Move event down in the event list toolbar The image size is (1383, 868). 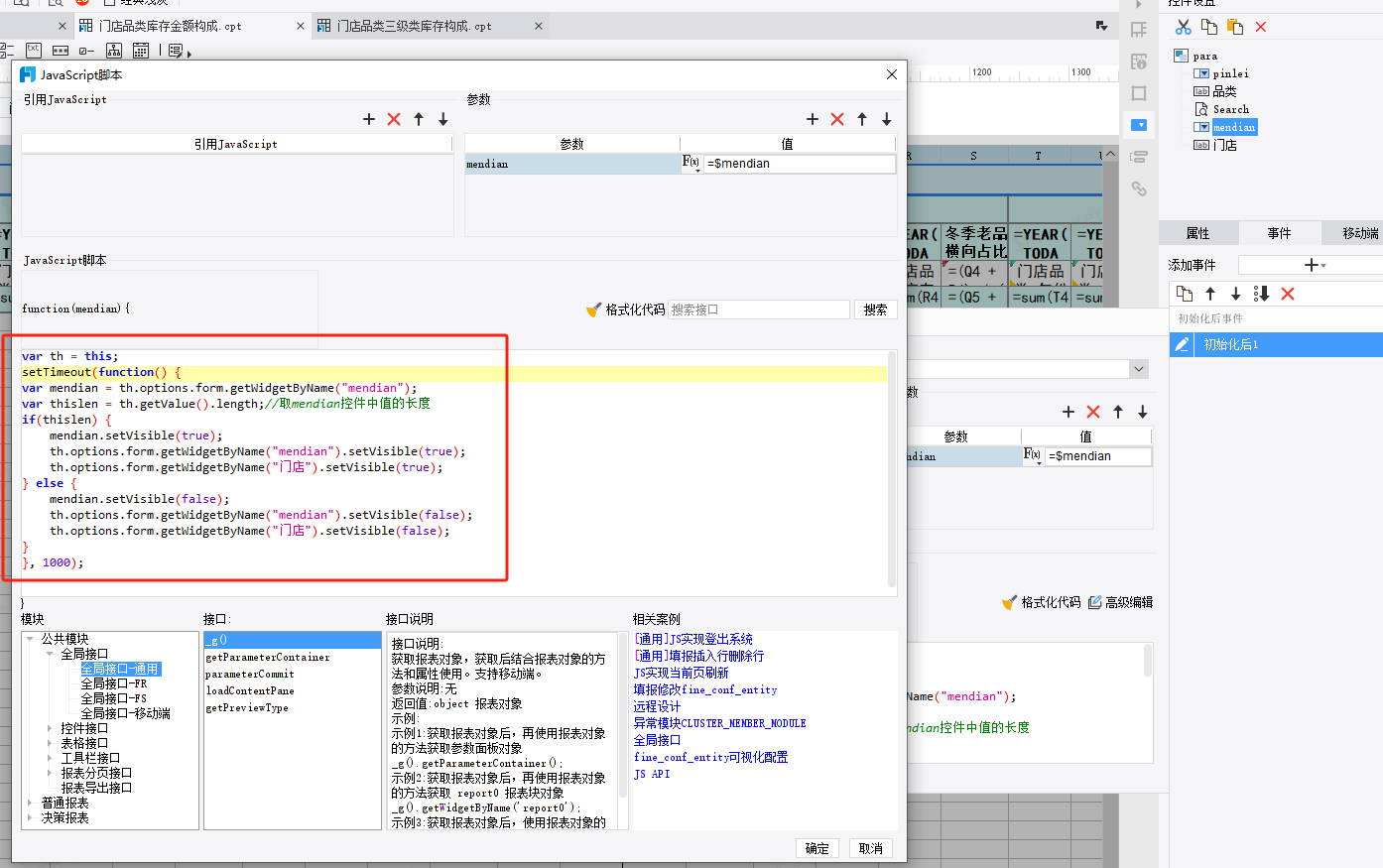pyautogui.click(x=1236, y=294)
